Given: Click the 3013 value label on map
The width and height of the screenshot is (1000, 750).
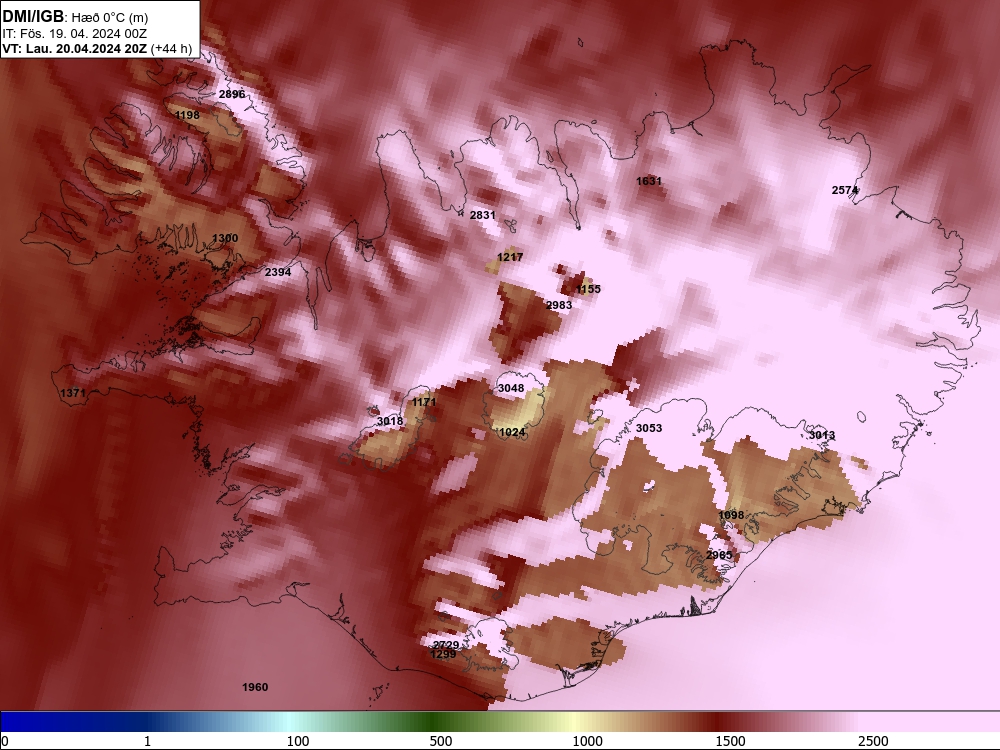Looking at the screenshot, I should click(821, 435).
